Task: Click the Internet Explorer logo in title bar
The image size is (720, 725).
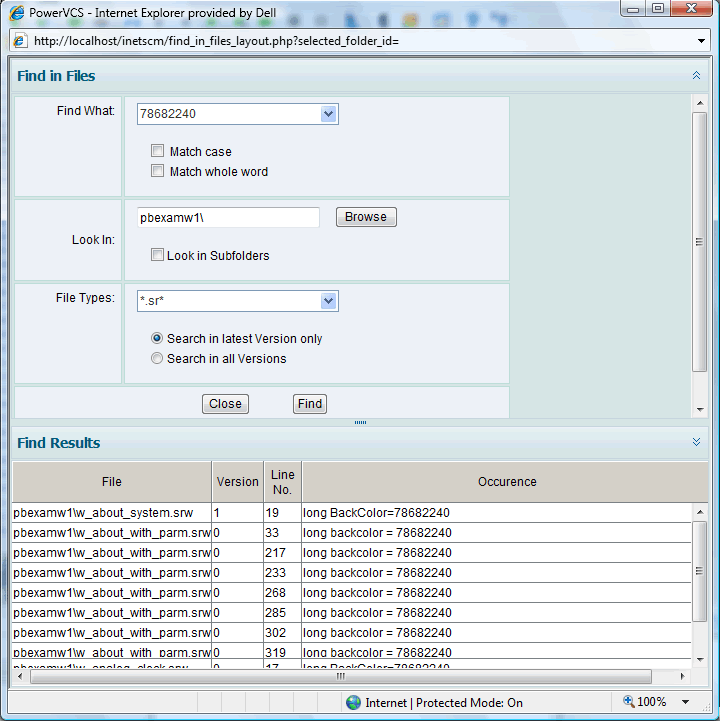Action: click(17, 12)
